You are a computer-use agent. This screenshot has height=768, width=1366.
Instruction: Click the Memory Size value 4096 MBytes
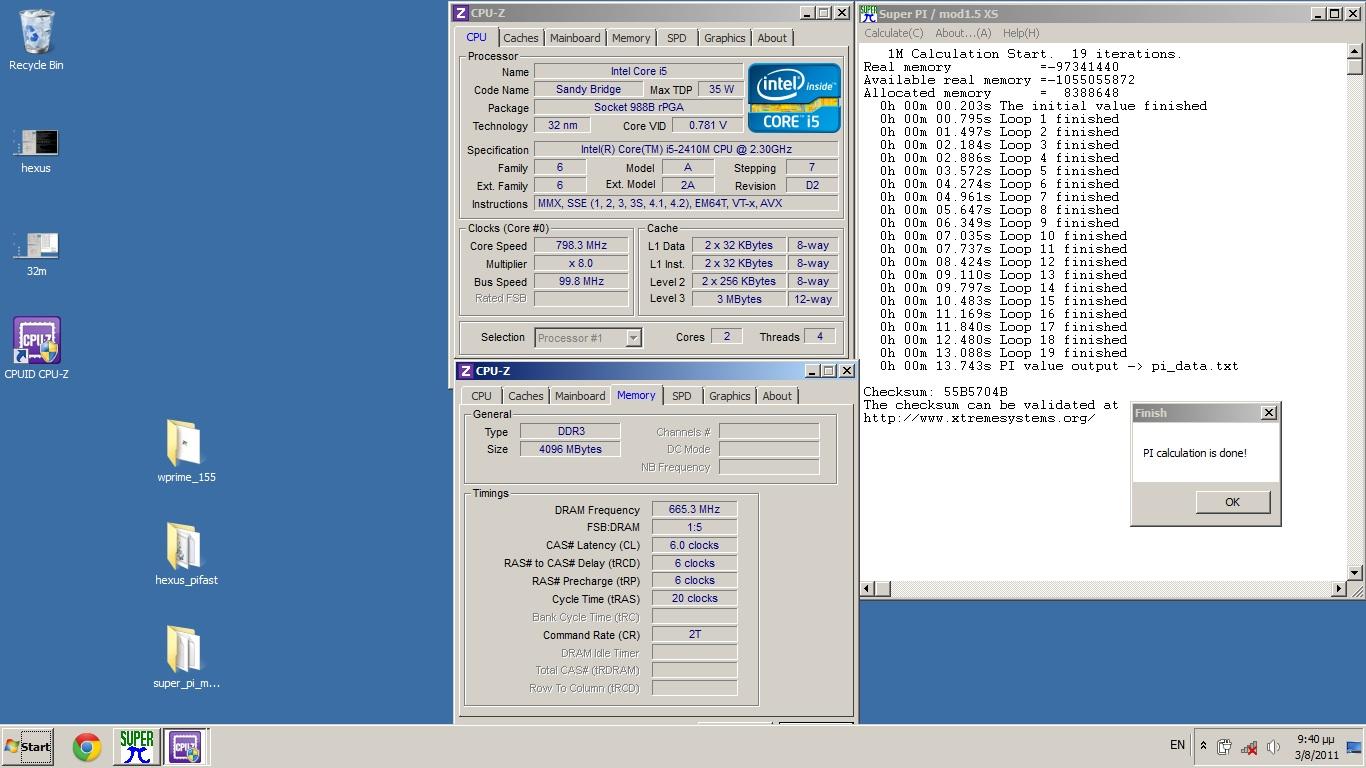pos(570,449)
